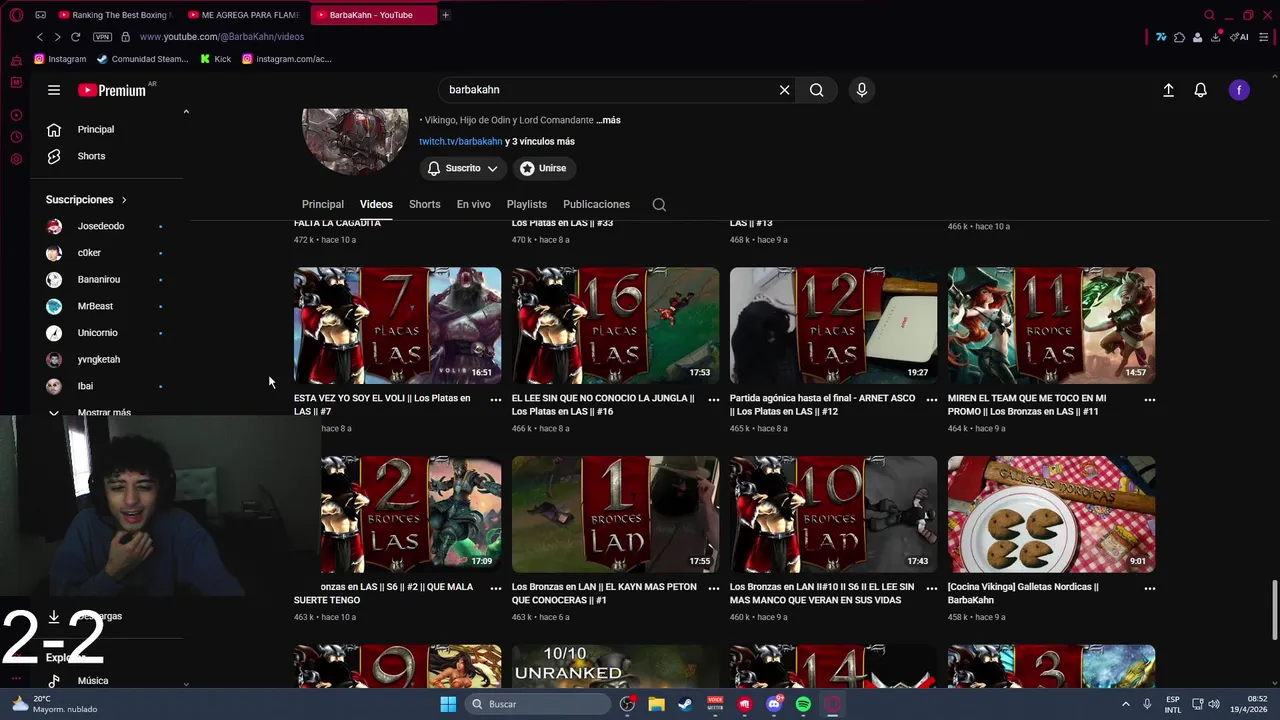Viewport: 1280px width, 720px height.
Task: Open the Comunidad Steam bookmark
Action: pos(142,59)
